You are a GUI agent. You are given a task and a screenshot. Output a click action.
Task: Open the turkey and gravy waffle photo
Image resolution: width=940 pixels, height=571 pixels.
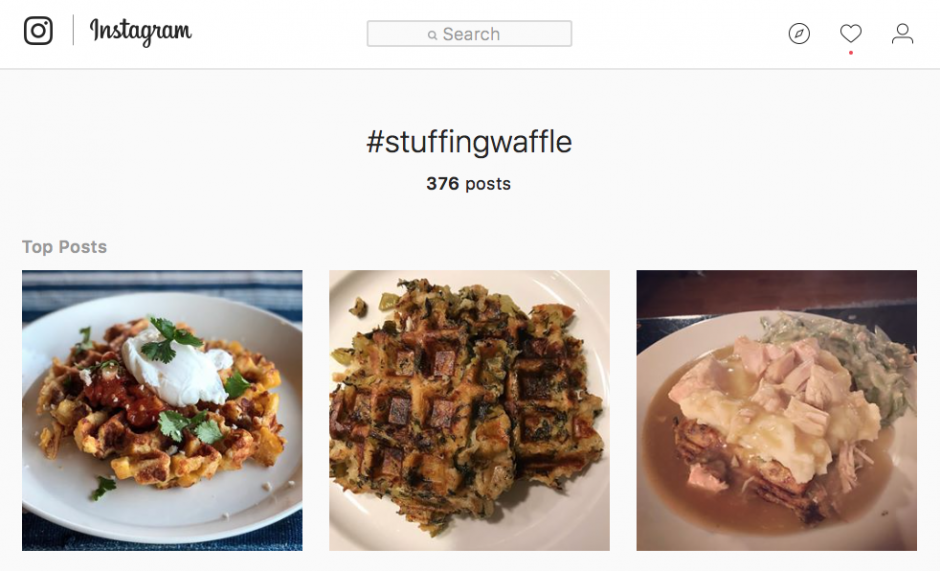[x=776, y=410]
